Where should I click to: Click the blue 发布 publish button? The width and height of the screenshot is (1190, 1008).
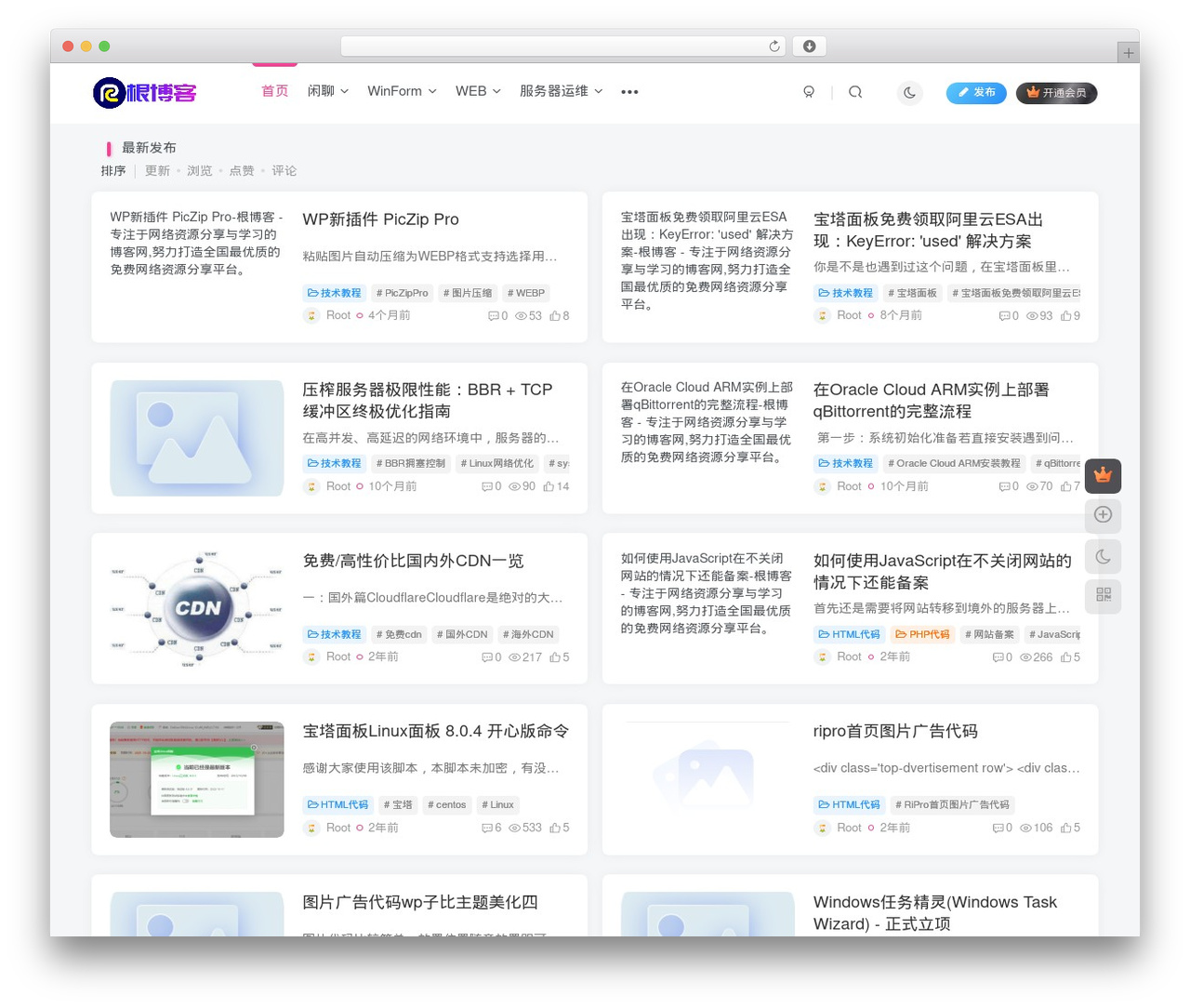click(976, 93)
